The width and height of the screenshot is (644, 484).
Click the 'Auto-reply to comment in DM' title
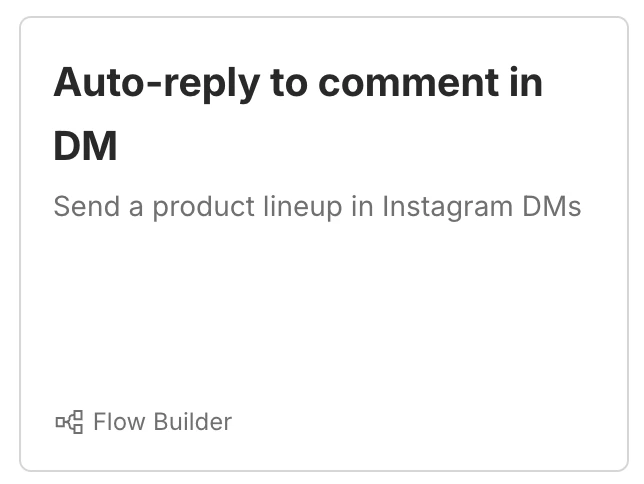tap(298, 114)
